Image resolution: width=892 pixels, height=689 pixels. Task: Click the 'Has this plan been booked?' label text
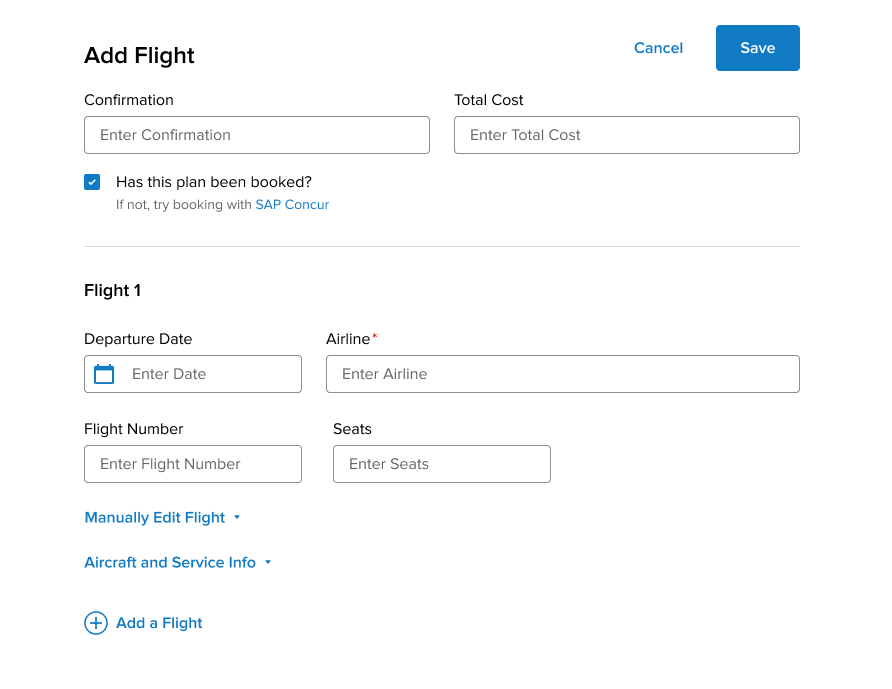(214, 182)
